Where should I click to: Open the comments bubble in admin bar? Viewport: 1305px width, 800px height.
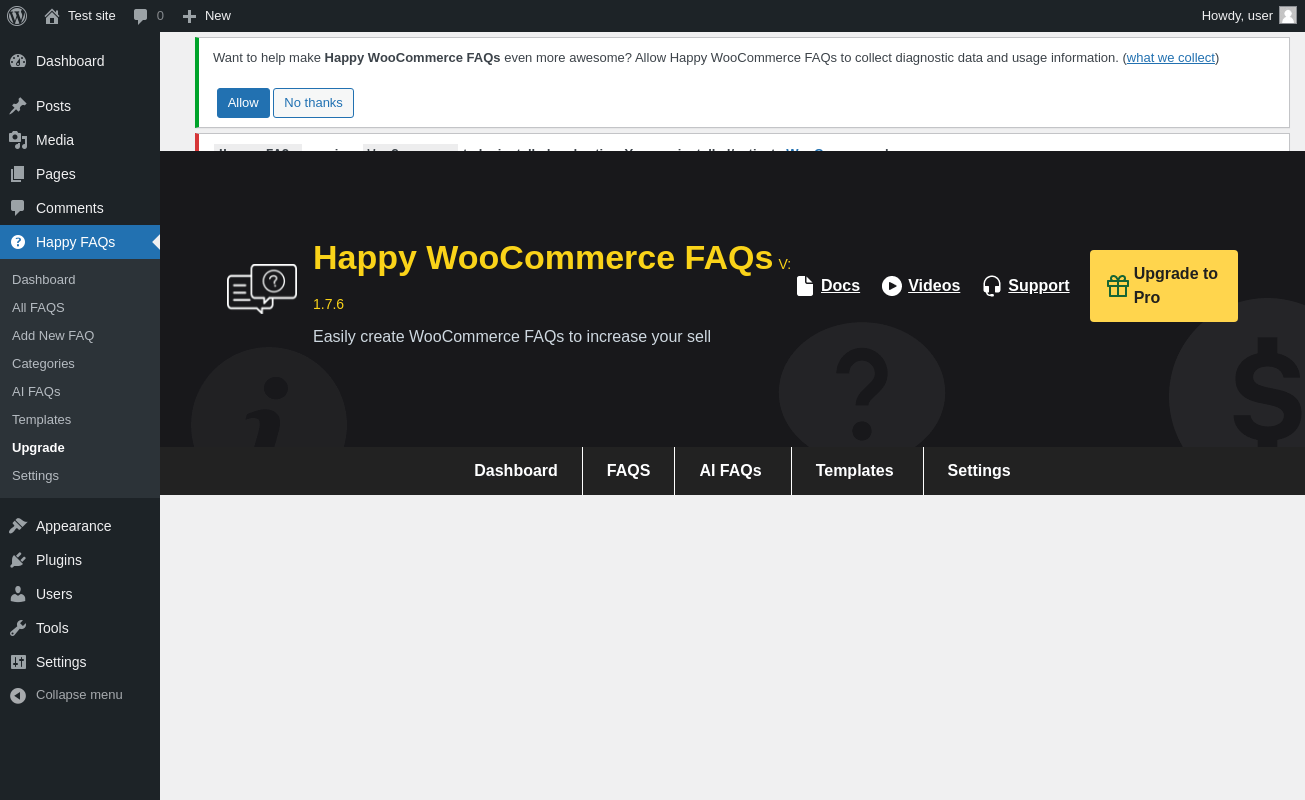pyautogui.click(x=141, y=16)
